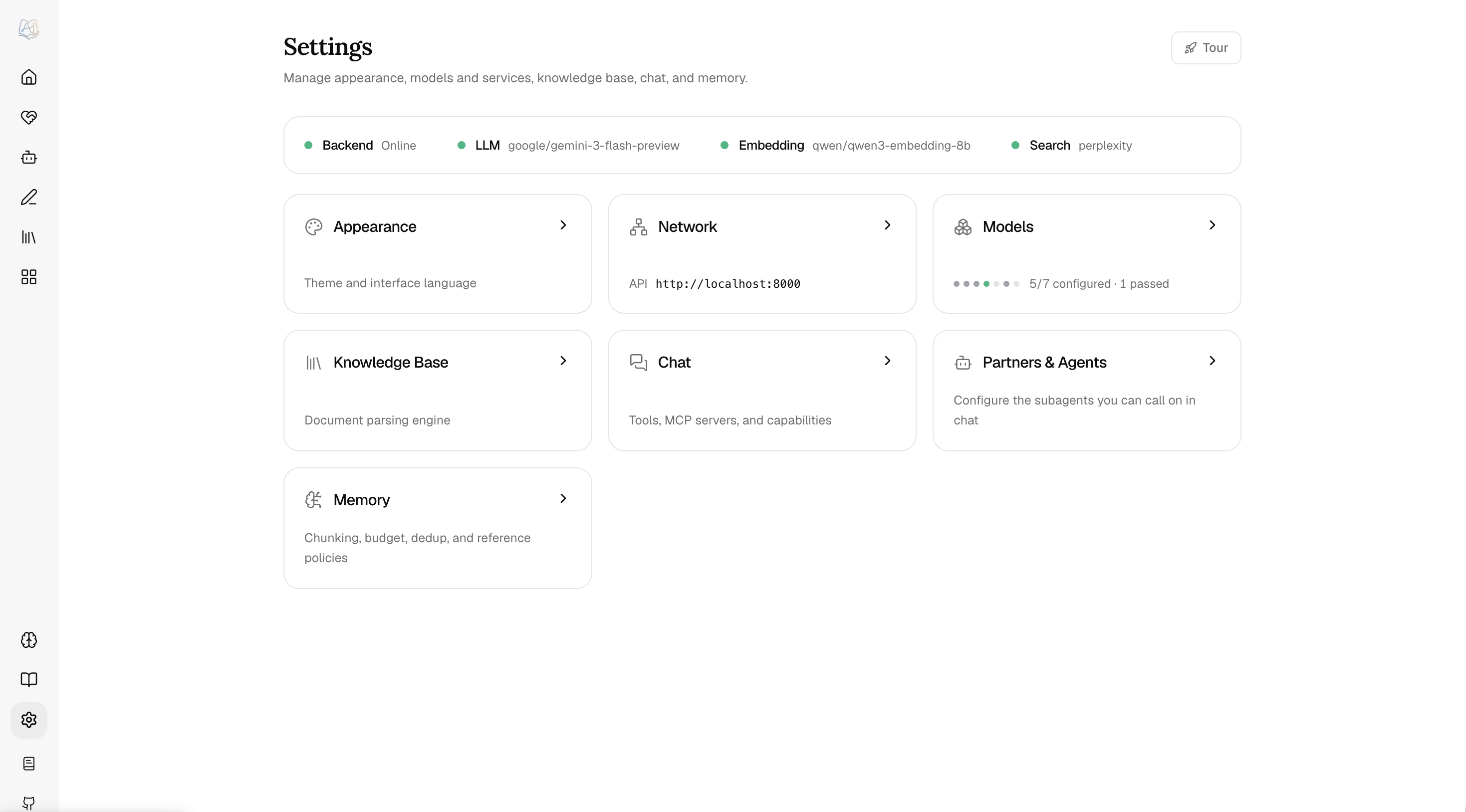The image size is (1466, 812).
Task: Click the green LLM status dot
Action: click(462, 145)
